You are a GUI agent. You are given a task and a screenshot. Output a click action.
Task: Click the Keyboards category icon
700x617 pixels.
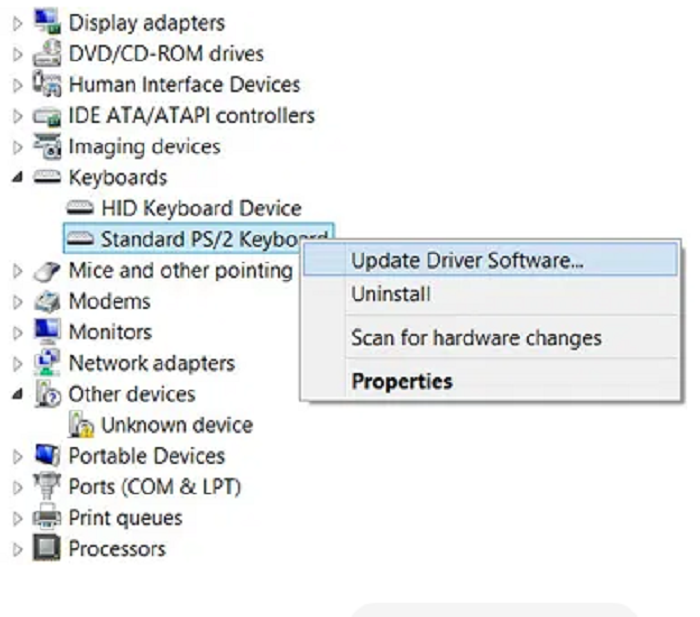(x=47, y=177)
